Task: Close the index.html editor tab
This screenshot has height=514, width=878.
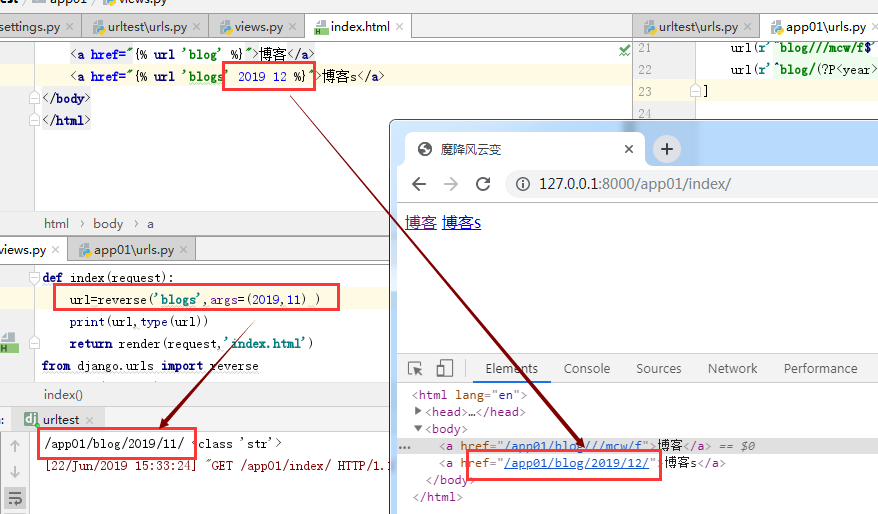Action: (399, 26)
